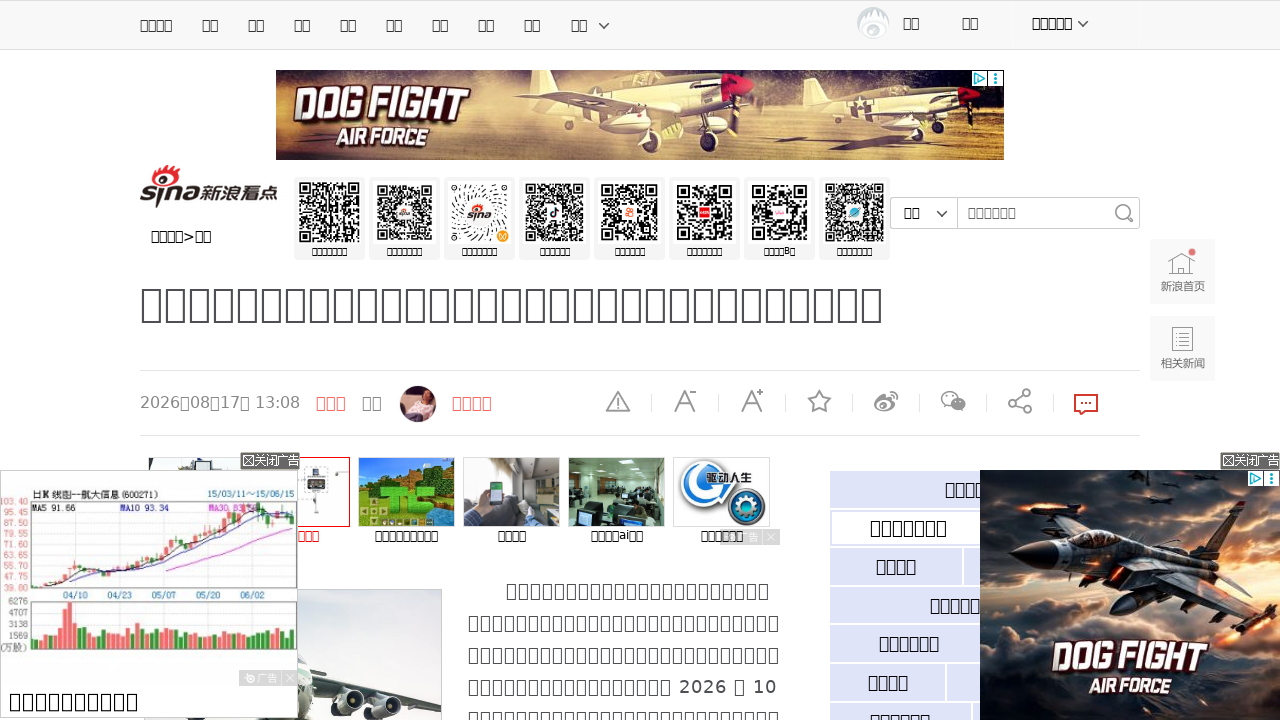The height and width of the screenshot is (720, 1280).
Task: Increase font size with the A+ icon
Action: pos(752,402)
